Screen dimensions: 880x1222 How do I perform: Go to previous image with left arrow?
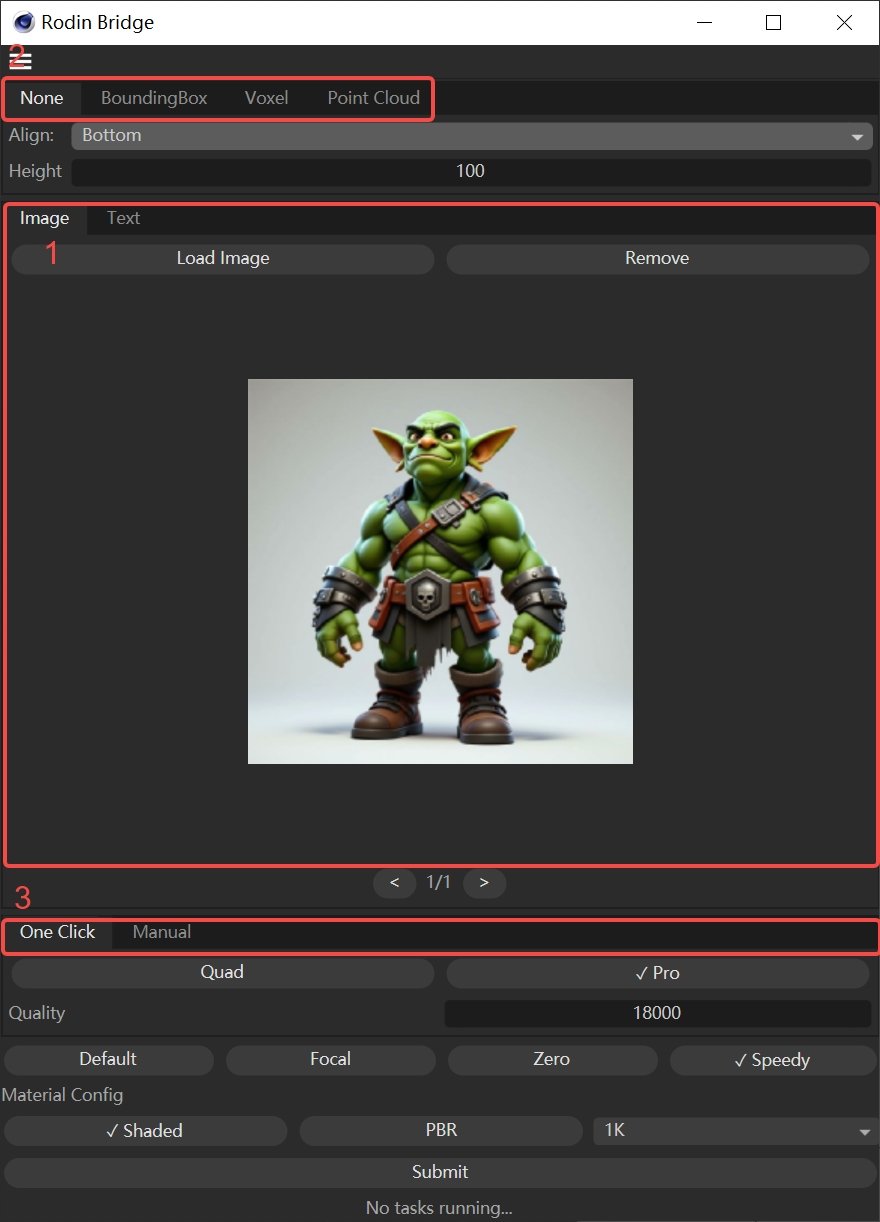395,883
